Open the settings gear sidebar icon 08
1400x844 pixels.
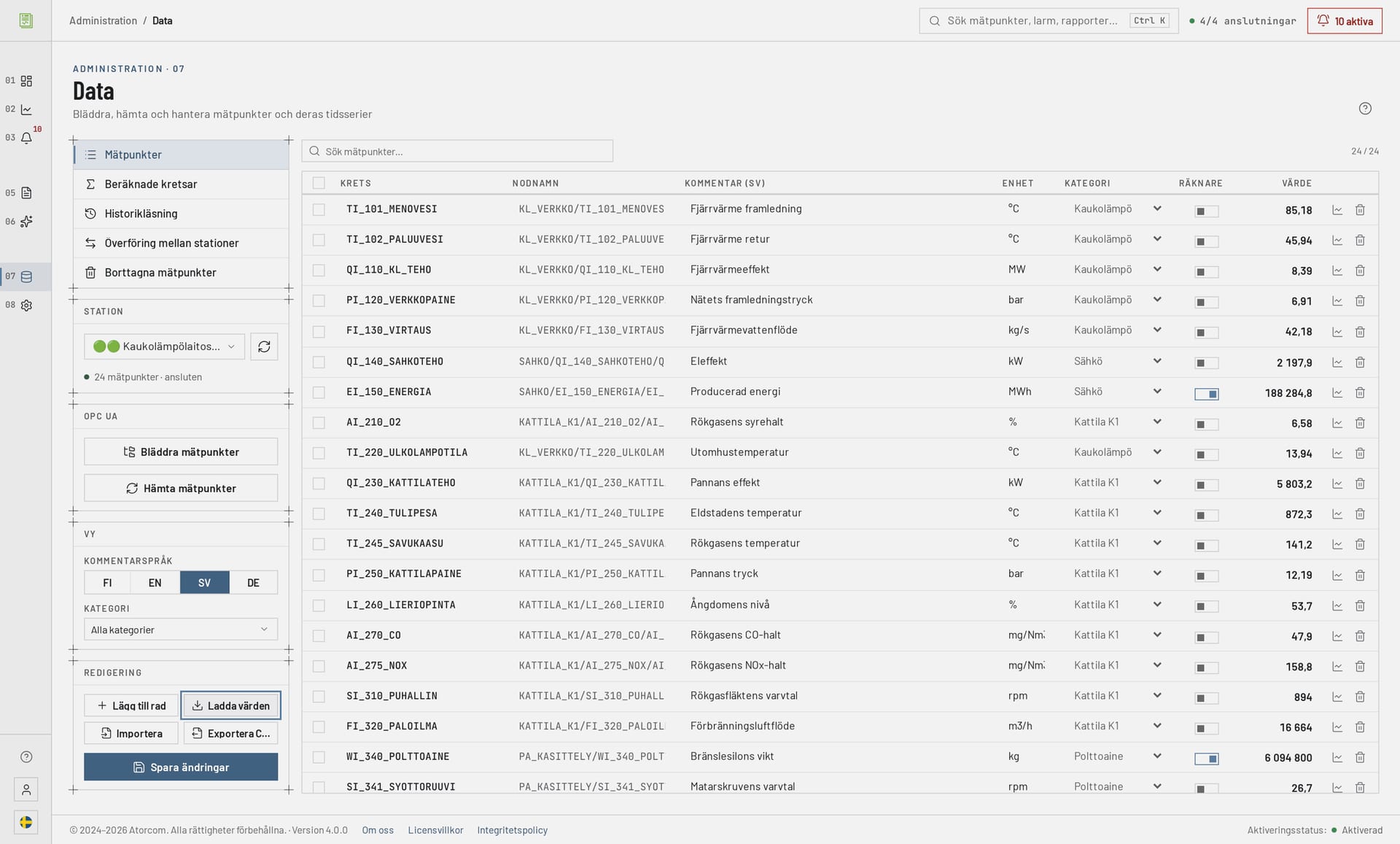click(26, 306)
